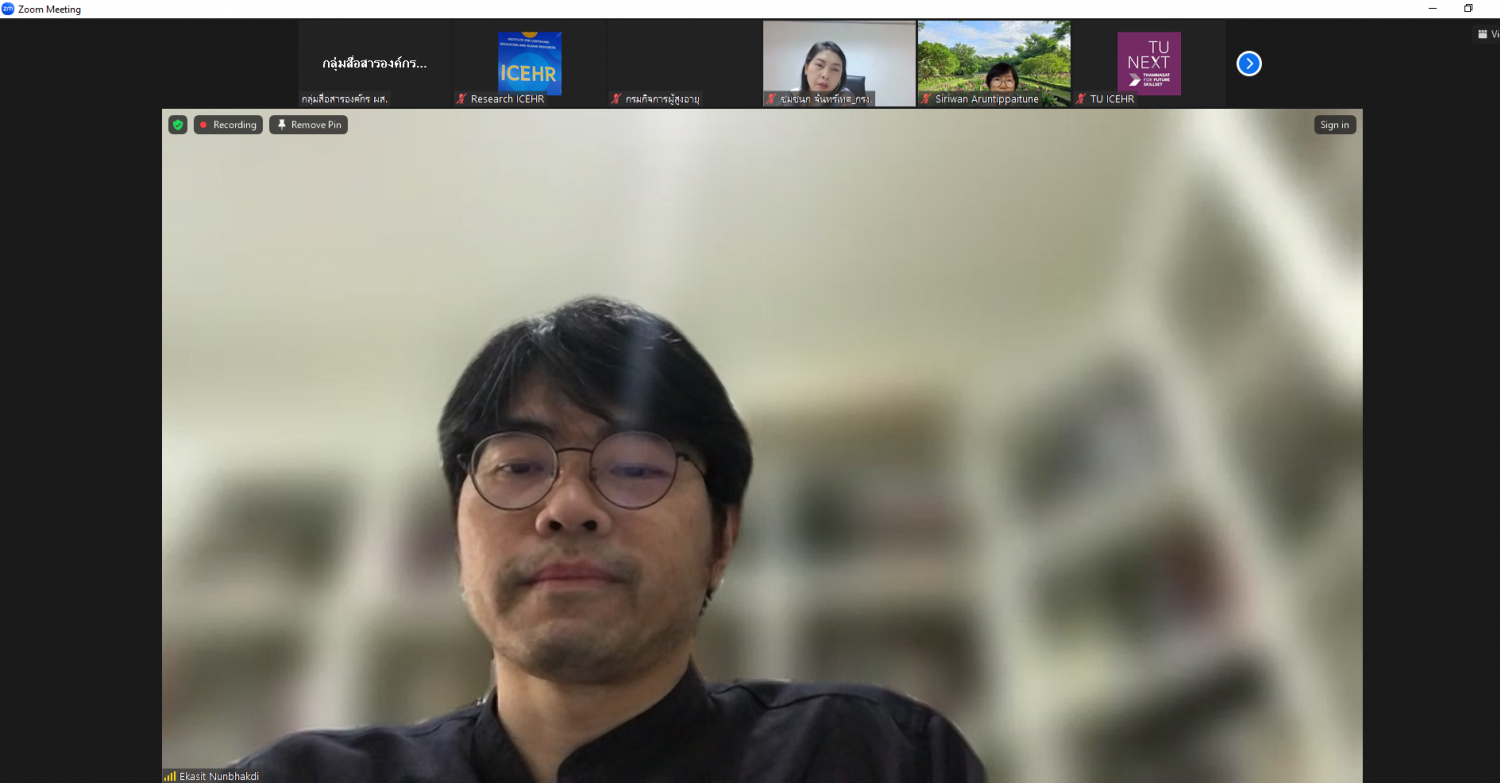Select the กลุ่มสื่อสารองค์กร participant tile
The image size is (1500, 783).
tap(374, 64)
